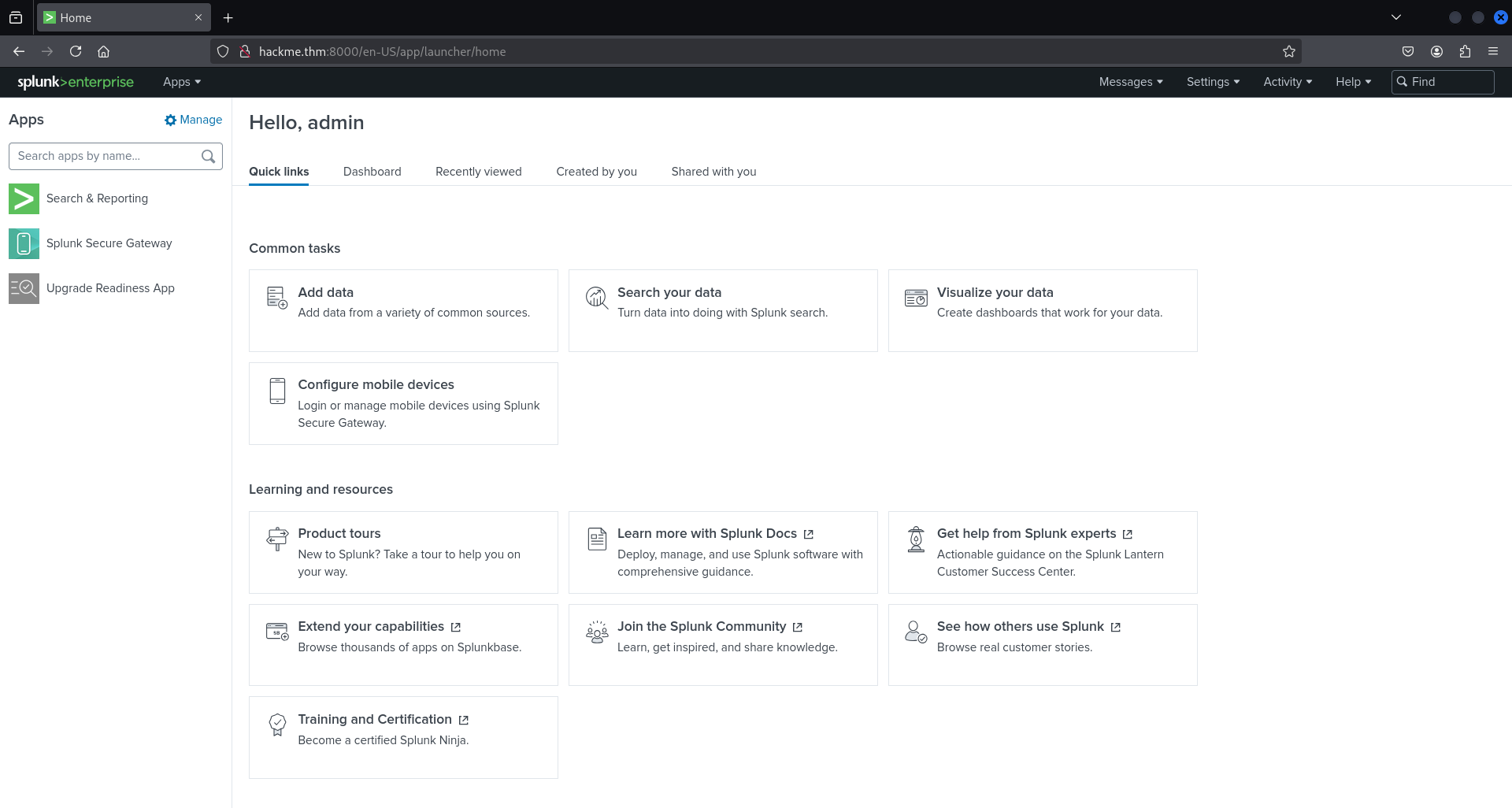Click the Visualize your data icon

pos(916,298)
